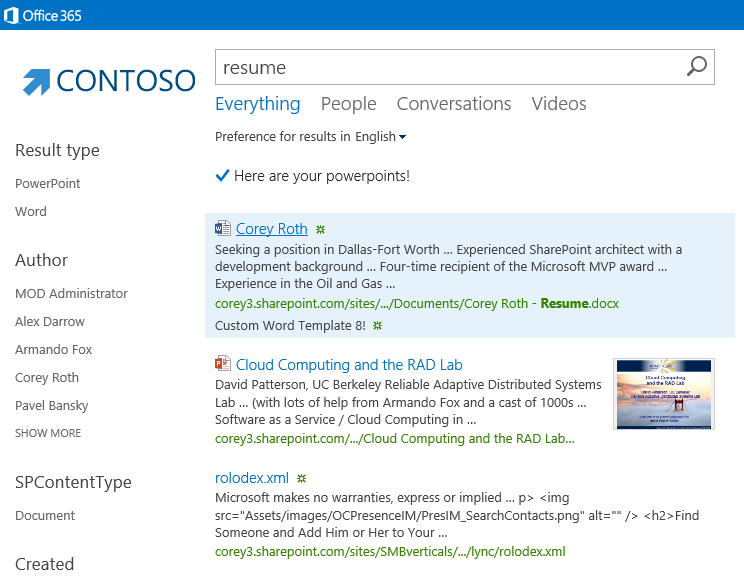744x580 pixels.
Task: Click the lync/rolodex.xml URL
Action: click(x=390, y=552)
